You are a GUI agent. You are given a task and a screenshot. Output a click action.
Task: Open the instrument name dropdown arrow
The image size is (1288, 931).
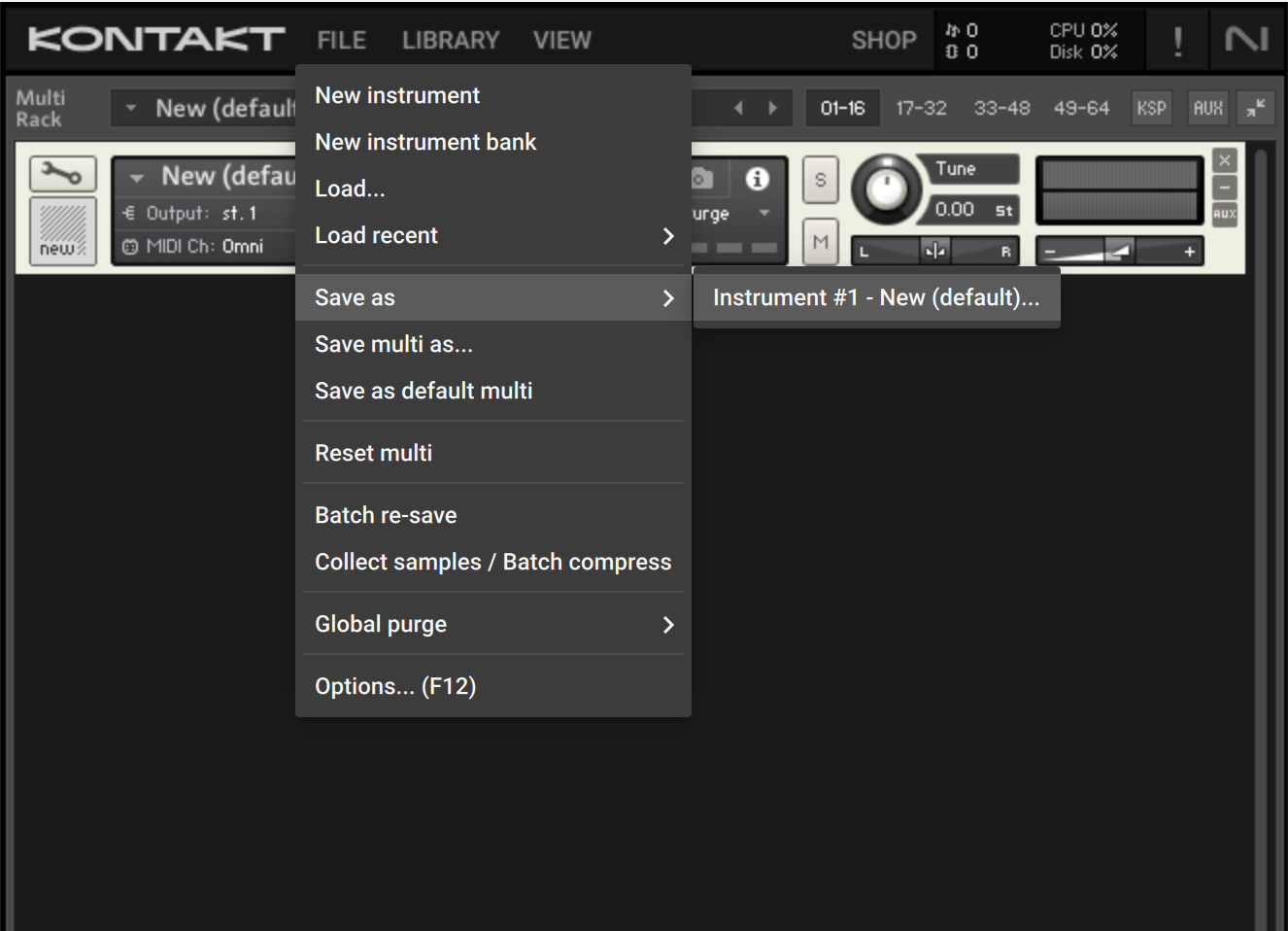click(x=137, y=178)
